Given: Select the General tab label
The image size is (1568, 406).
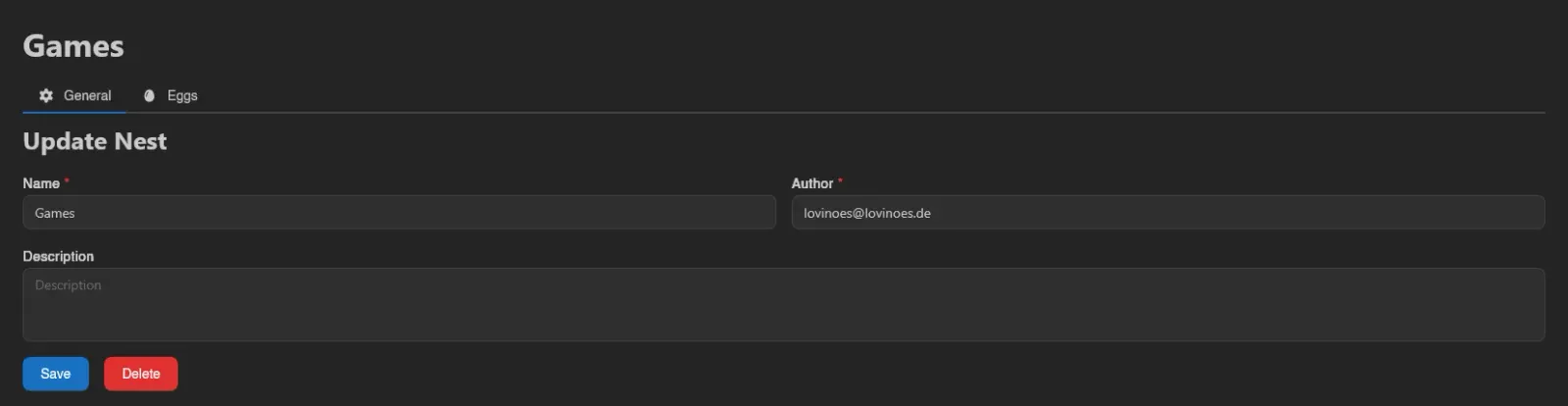Looking at the screenshot, I should coord(87,95).
